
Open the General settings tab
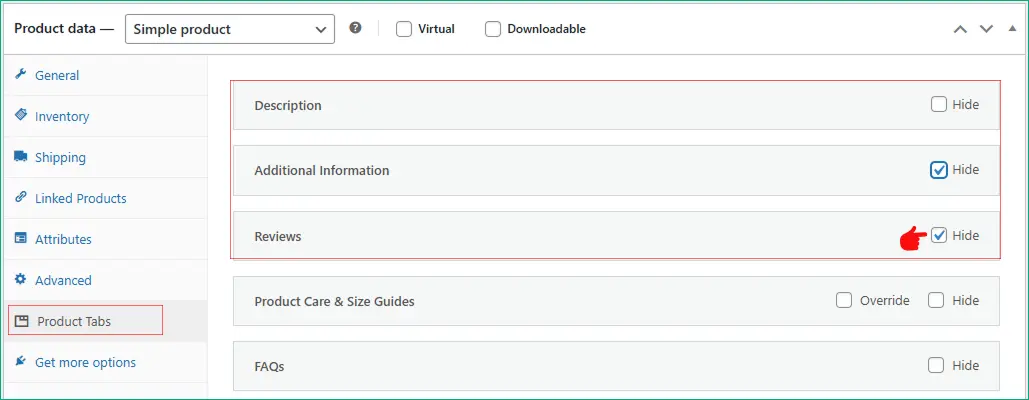click(x=106, y=75)
